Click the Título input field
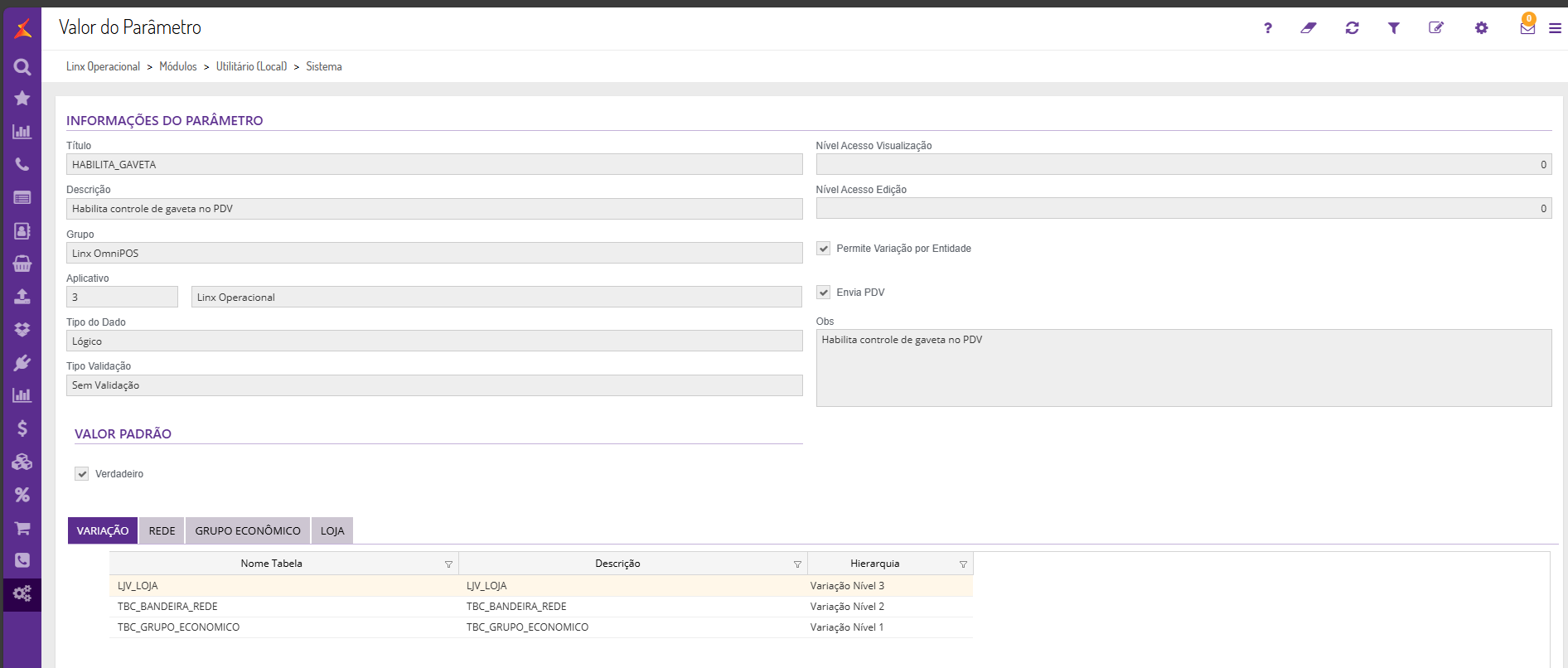1568x668 pixels. [x=434, y=165]
